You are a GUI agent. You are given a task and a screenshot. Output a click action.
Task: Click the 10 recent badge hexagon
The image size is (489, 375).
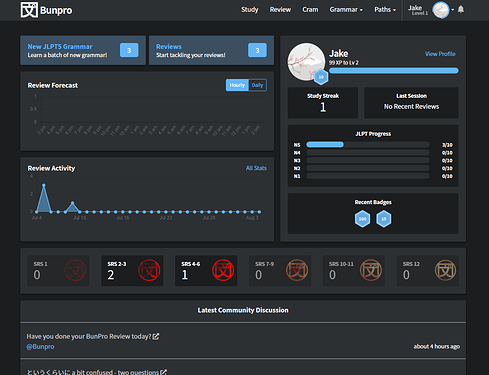[384, 219]
